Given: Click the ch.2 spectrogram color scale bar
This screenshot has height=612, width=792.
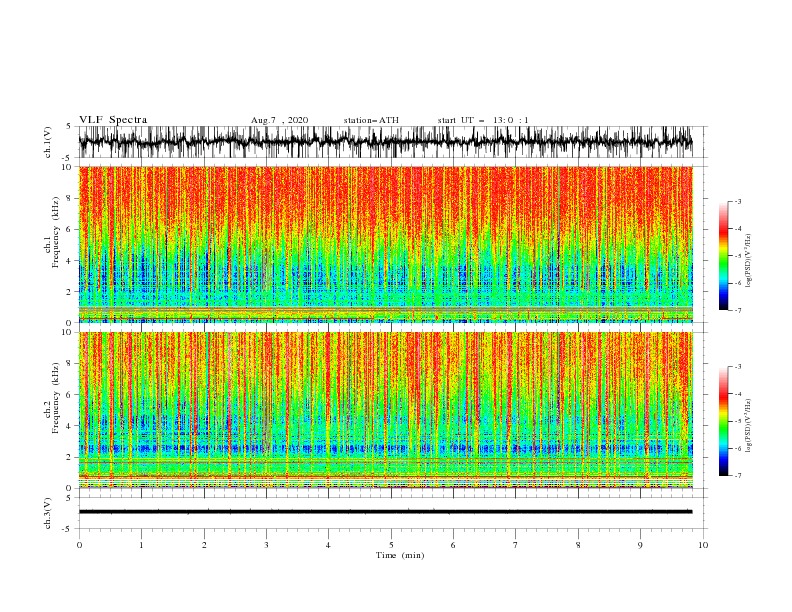Looking at the screenshot, I should click(723, 421).
